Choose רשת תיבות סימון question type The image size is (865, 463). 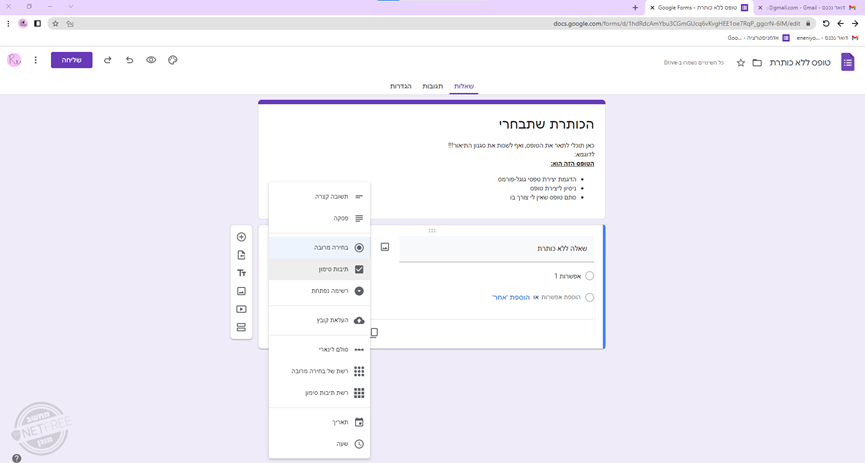(x=319, y=393)
